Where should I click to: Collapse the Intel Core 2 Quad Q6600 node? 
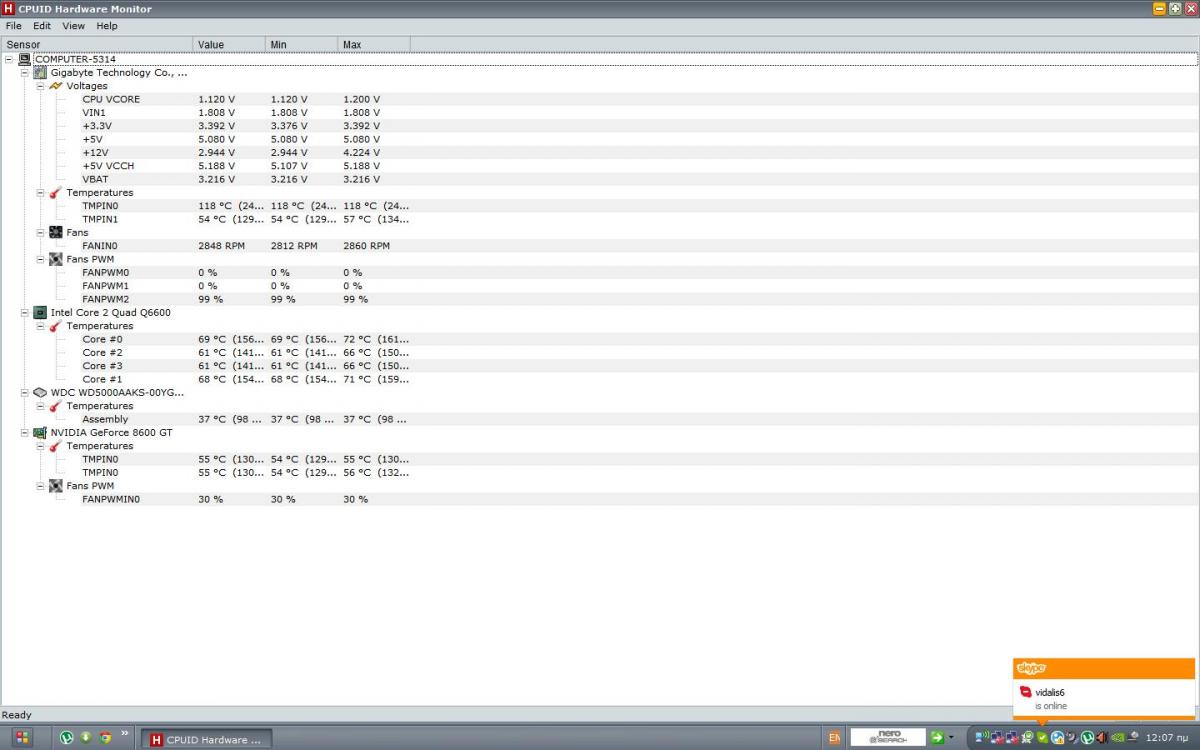[x=25, y=312]
